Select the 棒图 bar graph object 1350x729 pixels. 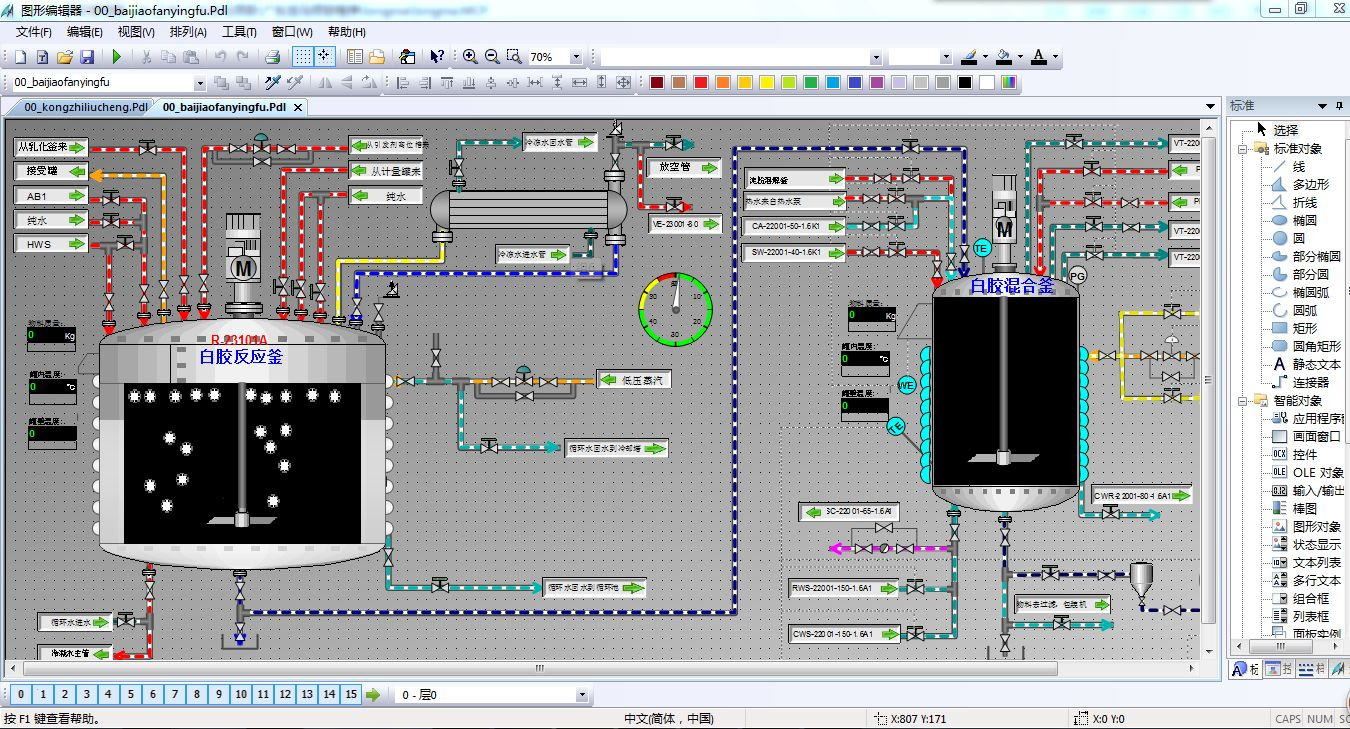[1304, 509]
